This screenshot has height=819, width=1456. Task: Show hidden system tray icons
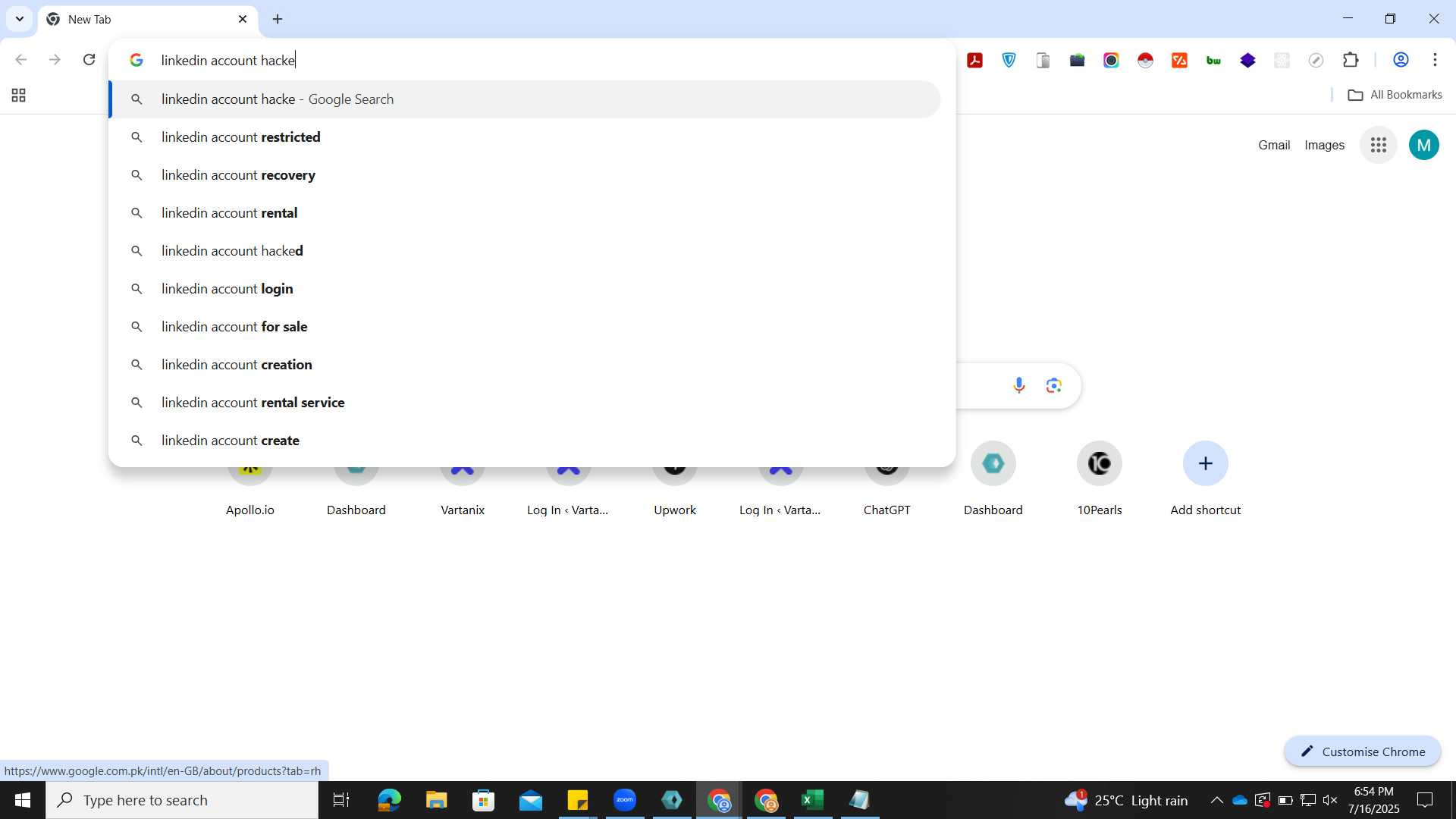pos(1216,800)
